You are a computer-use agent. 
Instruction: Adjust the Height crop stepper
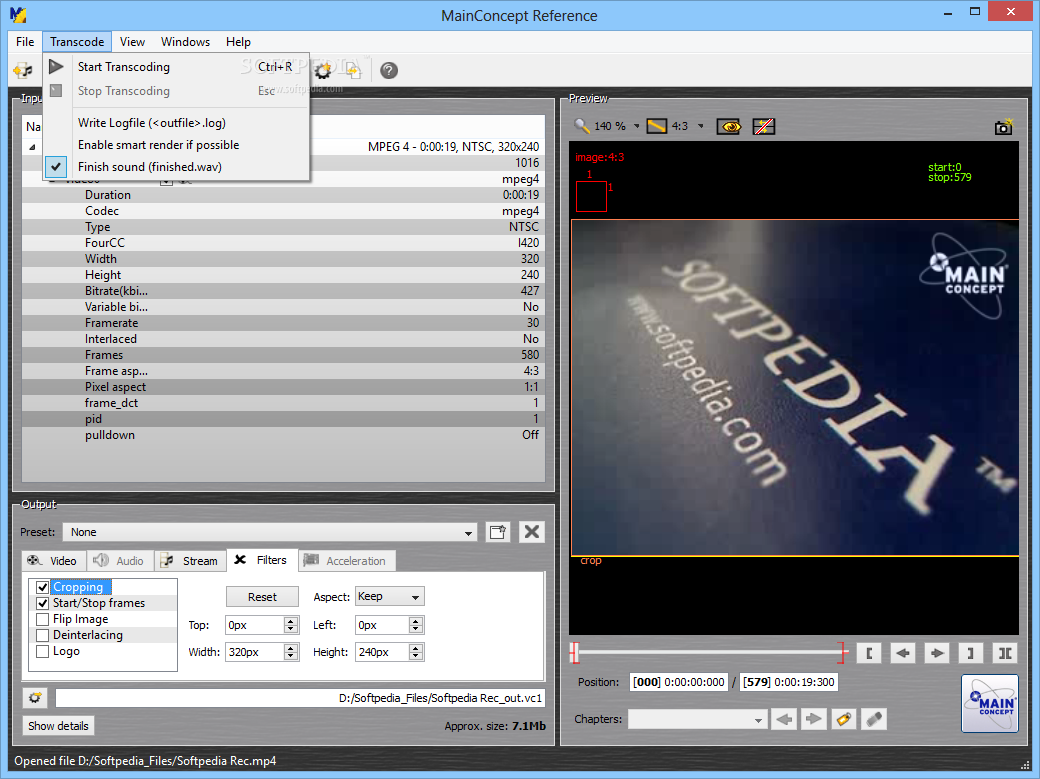pos(415,652)
